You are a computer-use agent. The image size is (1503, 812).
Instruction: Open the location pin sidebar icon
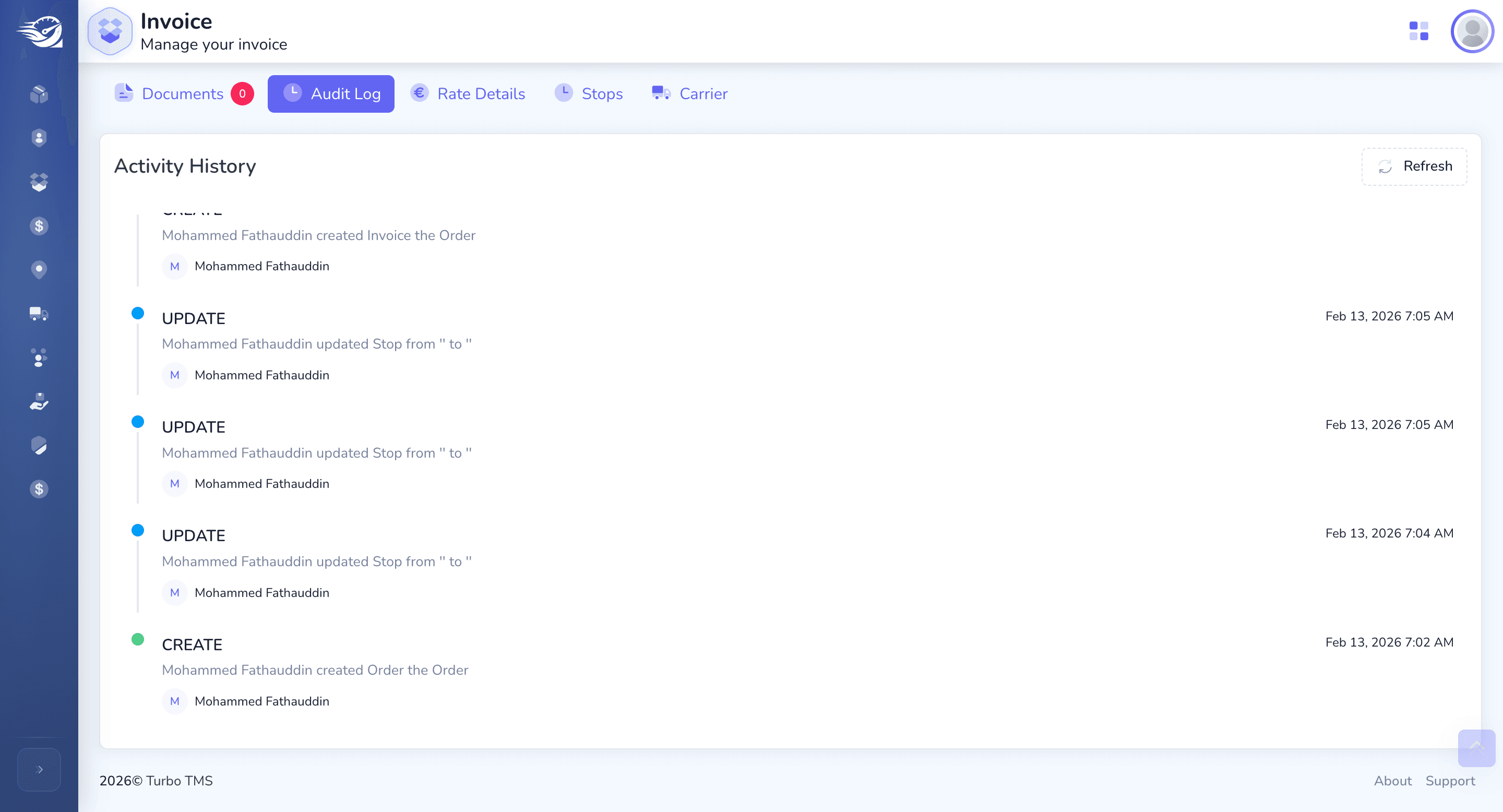[39, 269]
